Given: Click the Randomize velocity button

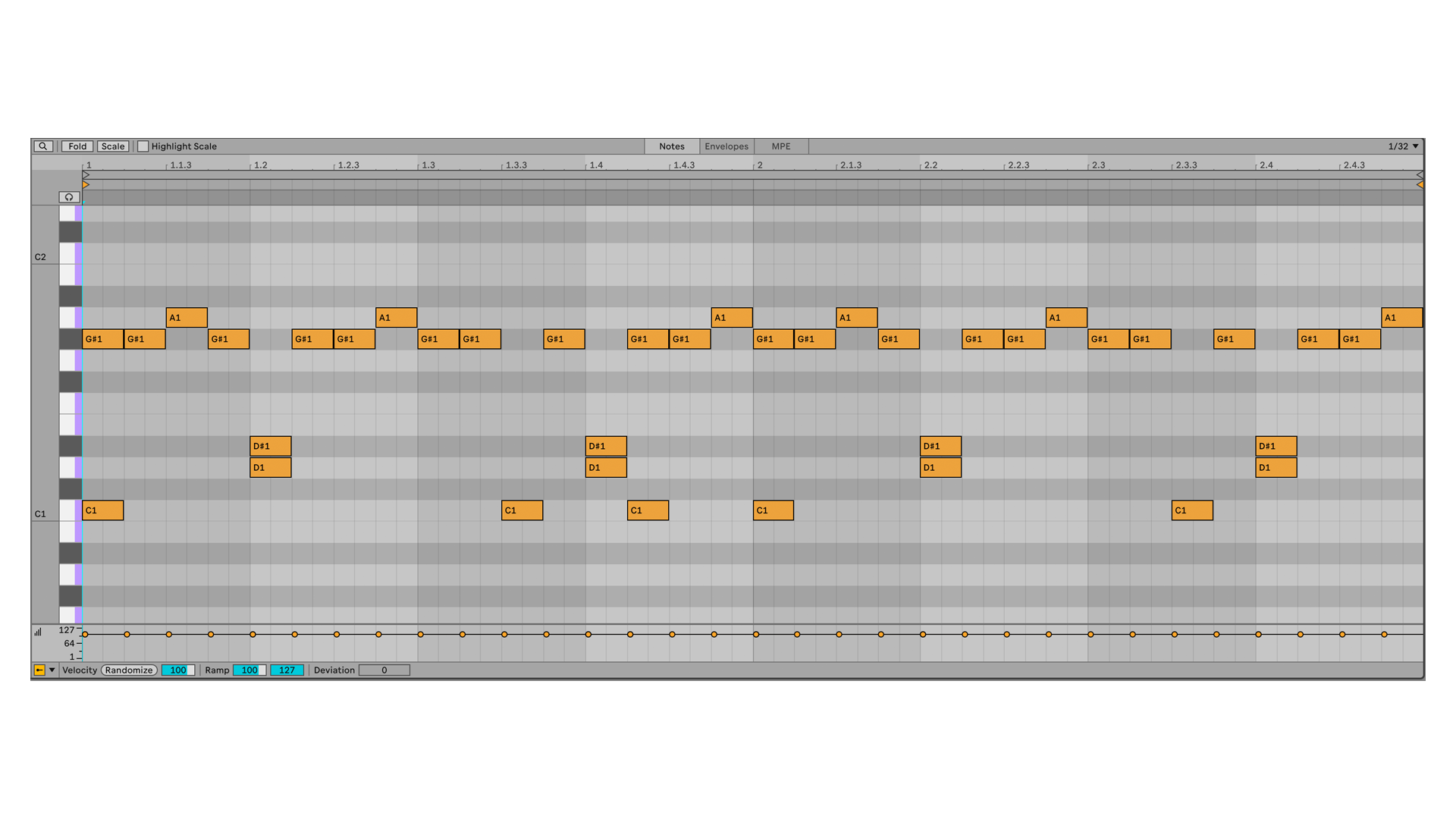Looking at the screenshot, I should click(x=129, y=670).
